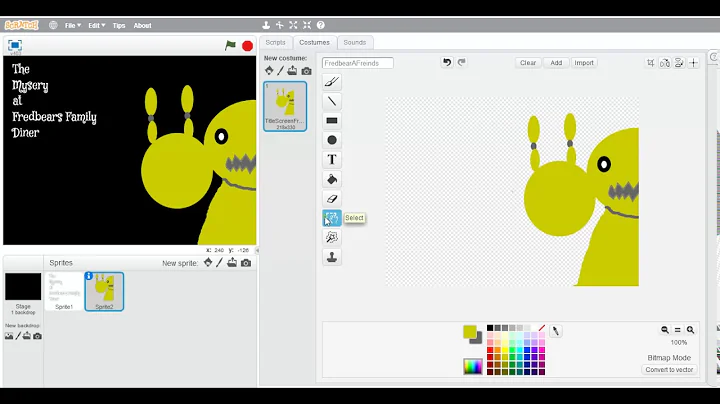Click the Clear button
The image size is (720, 404).
pyautogui.click(x=528, y=63)
